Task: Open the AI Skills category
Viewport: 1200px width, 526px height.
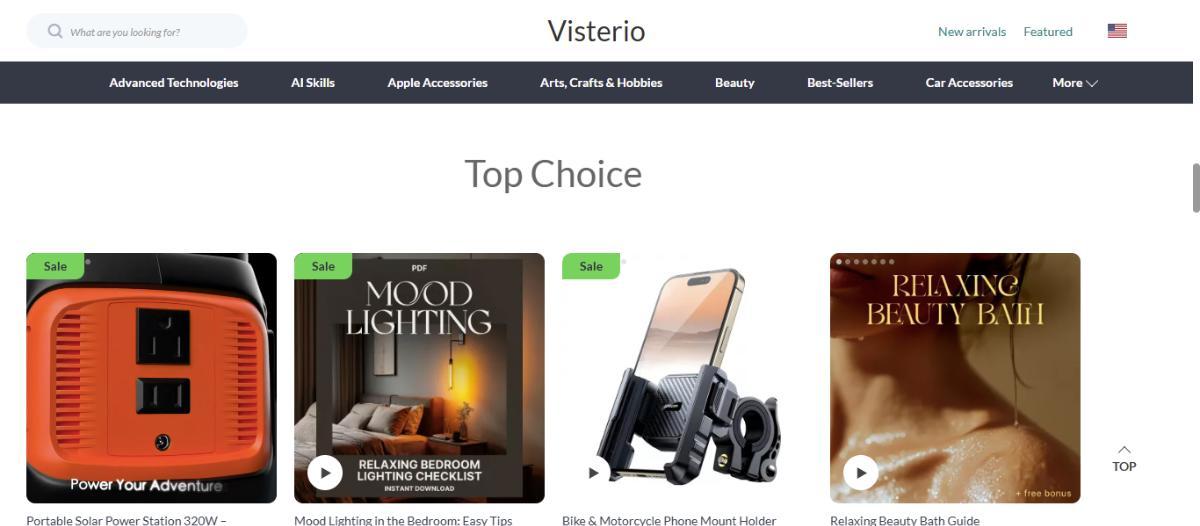Action: pyautogui.click(x=313, y=83)
